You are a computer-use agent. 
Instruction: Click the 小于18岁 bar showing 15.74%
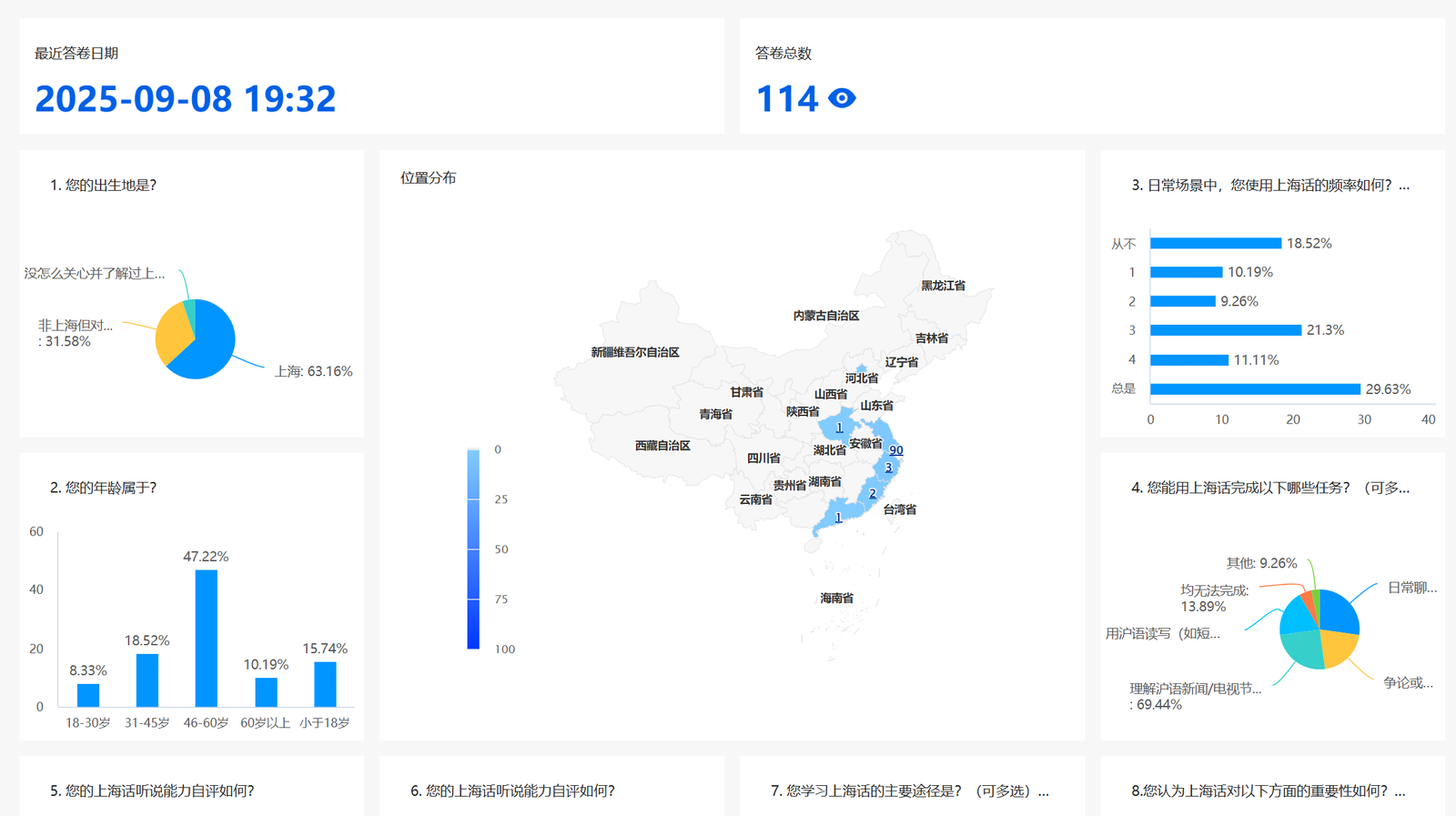tap(325, 684)
